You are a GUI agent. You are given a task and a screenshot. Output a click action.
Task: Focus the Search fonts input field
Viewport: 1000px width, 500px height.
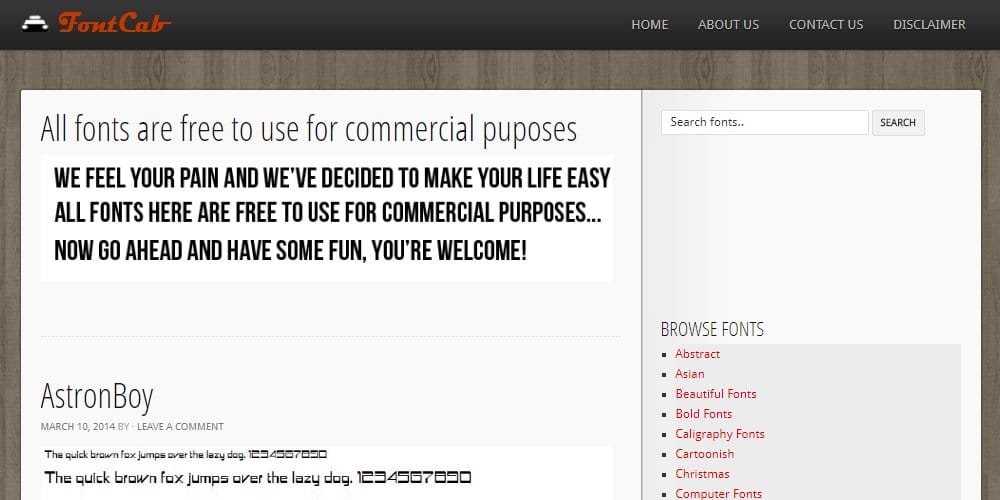(x=765, y=122)
